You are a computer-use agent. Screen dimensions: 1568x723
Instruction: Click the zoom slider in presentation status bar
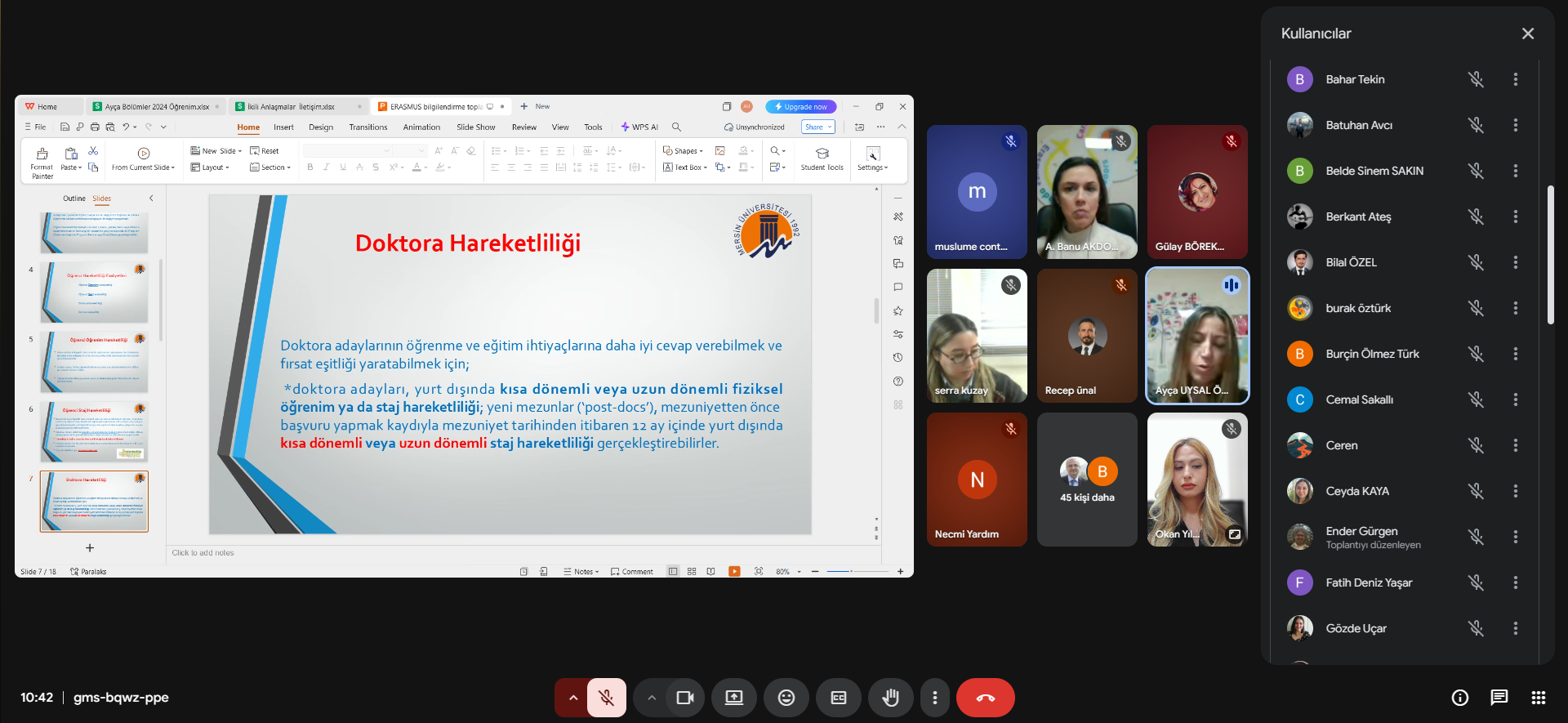pos(852,572)
